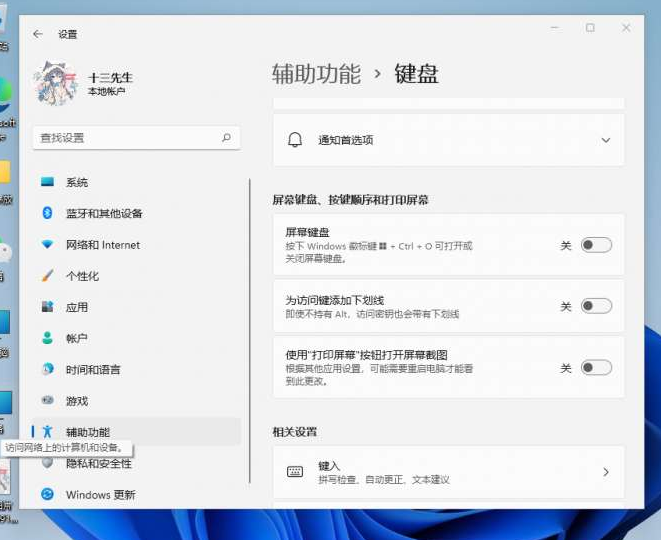Click the Bluetooth icon for 蓝牙和其他设备
The image size is (661, 540).
pyautogui.click(x=47, y=213)
